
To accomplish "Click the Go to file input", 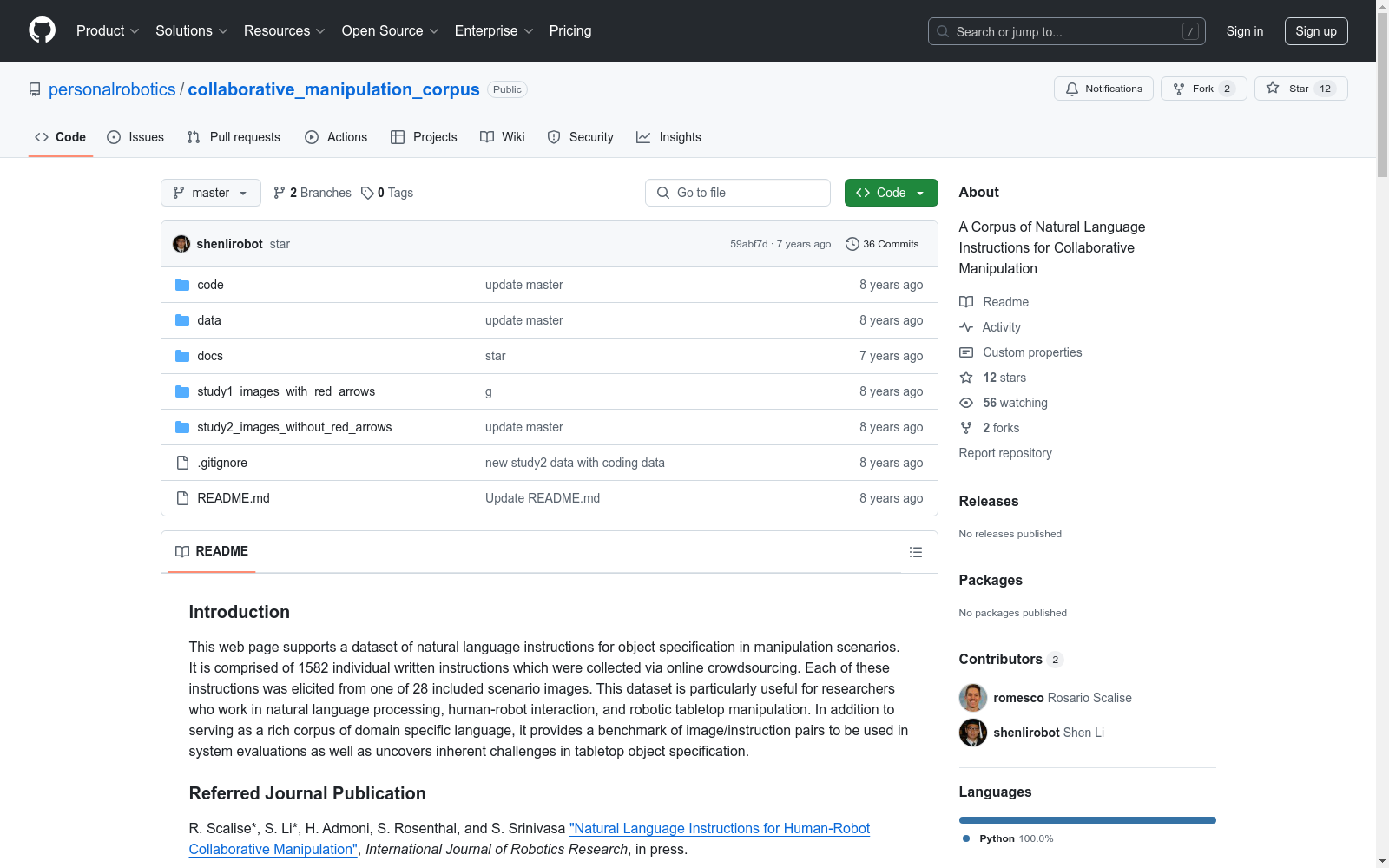I will [738, 193].
